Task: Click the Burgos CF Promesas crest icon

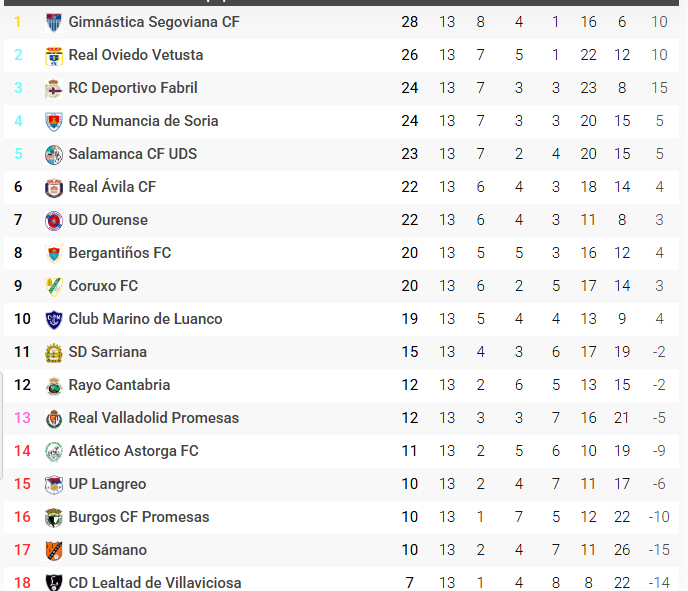Action: click(54, 518)
